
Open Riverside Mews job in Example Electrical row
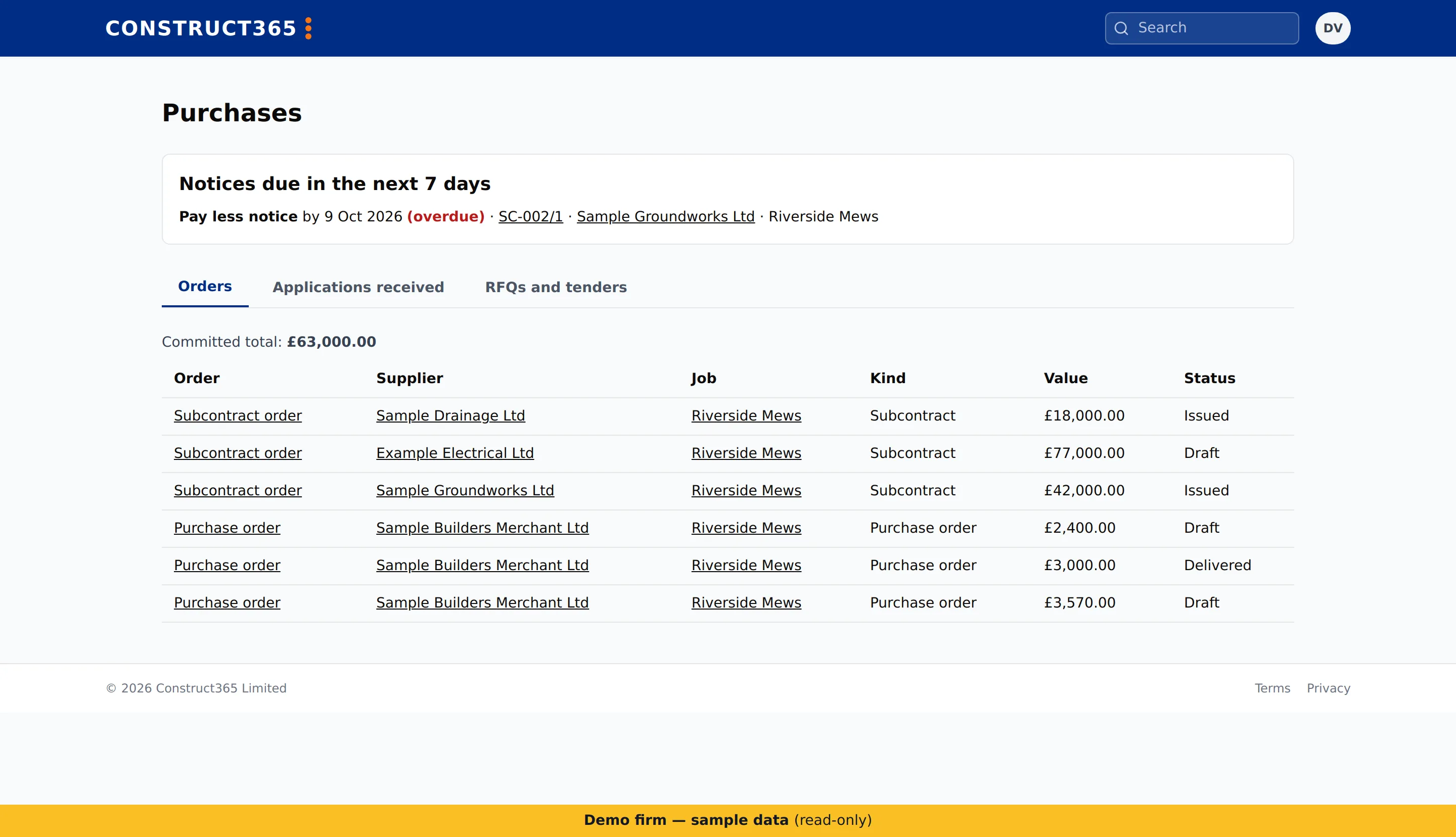pyautogui.click(x=746, y=453)
